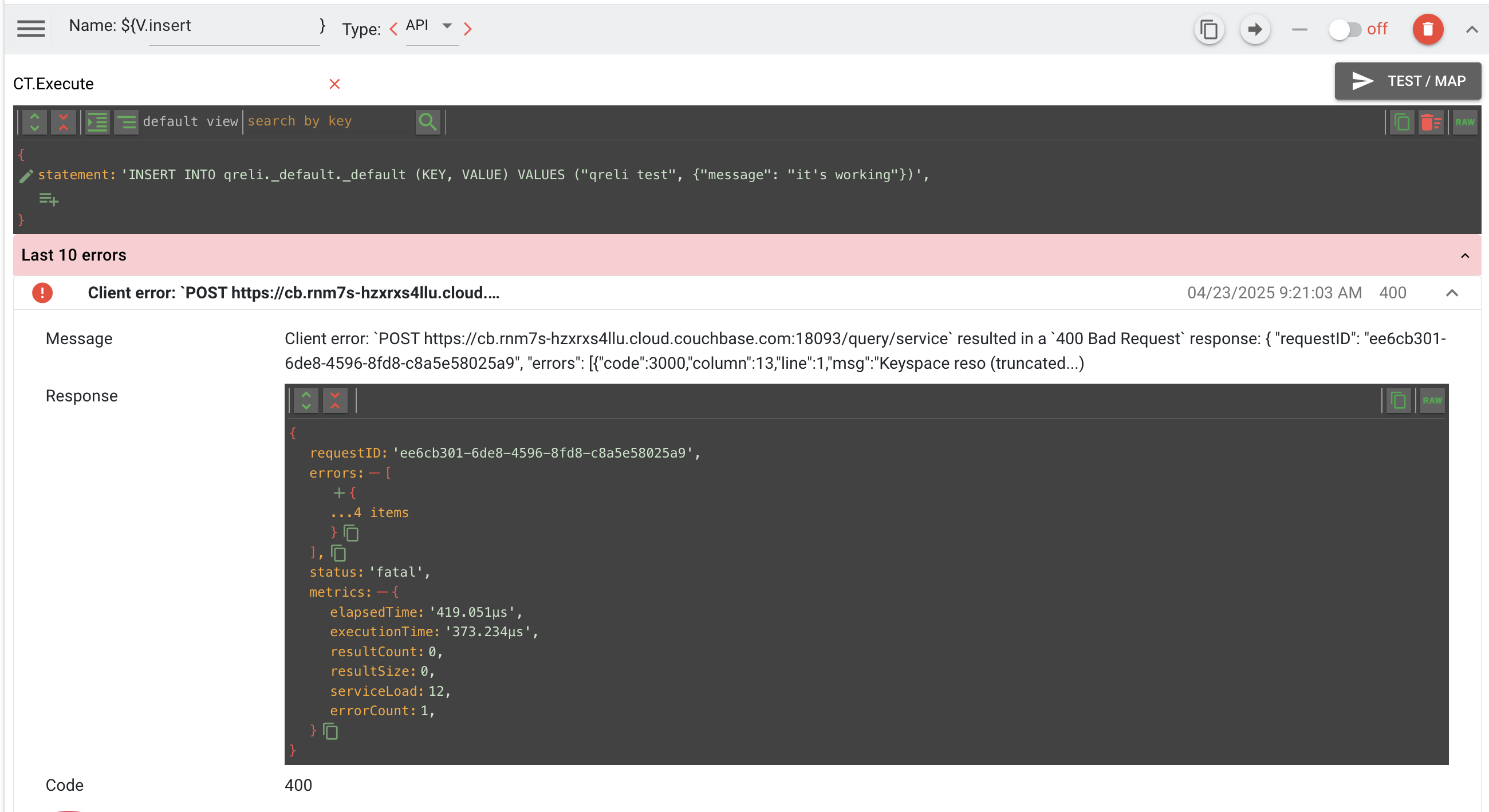Toggle RAW view in top editor
The height and width of the screenshot is (812, 1489).
point(1464,122)
